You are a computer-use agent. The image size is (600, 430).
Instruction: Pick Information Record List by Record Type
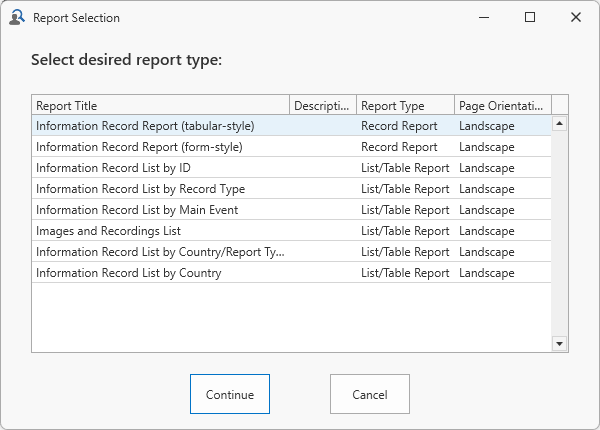click(x=140, y=189)
